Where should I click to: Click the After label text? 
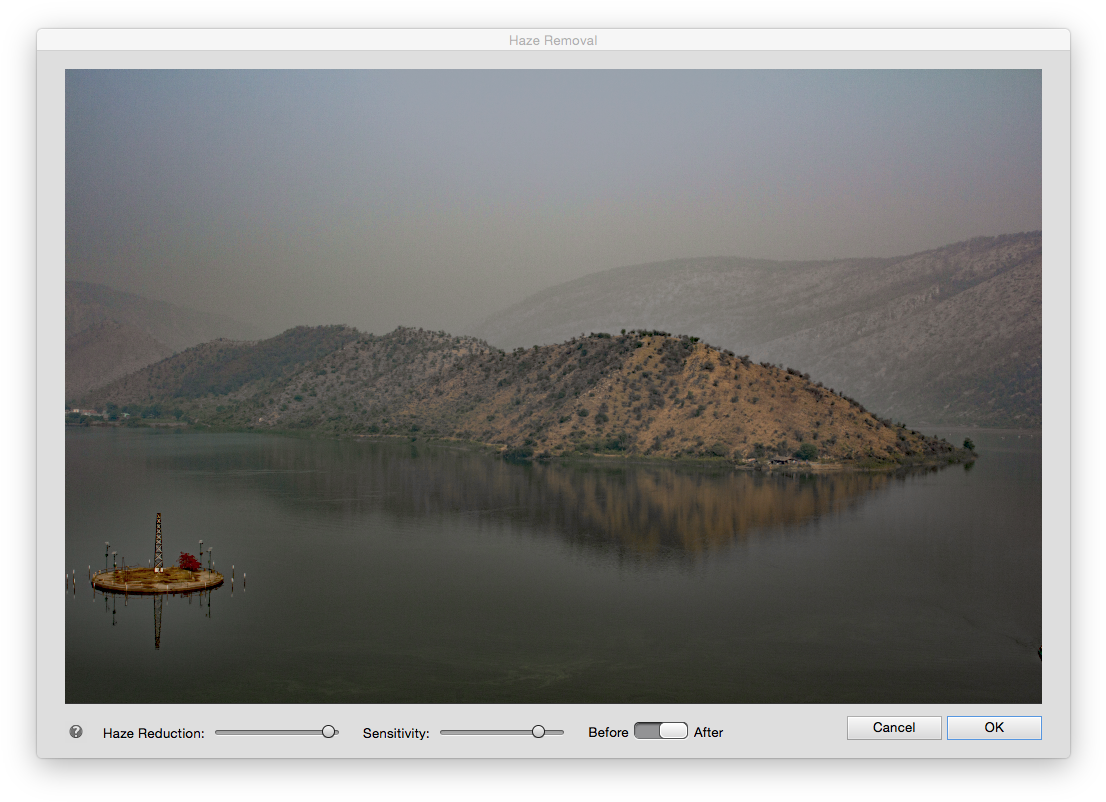(x=708, y=732)
